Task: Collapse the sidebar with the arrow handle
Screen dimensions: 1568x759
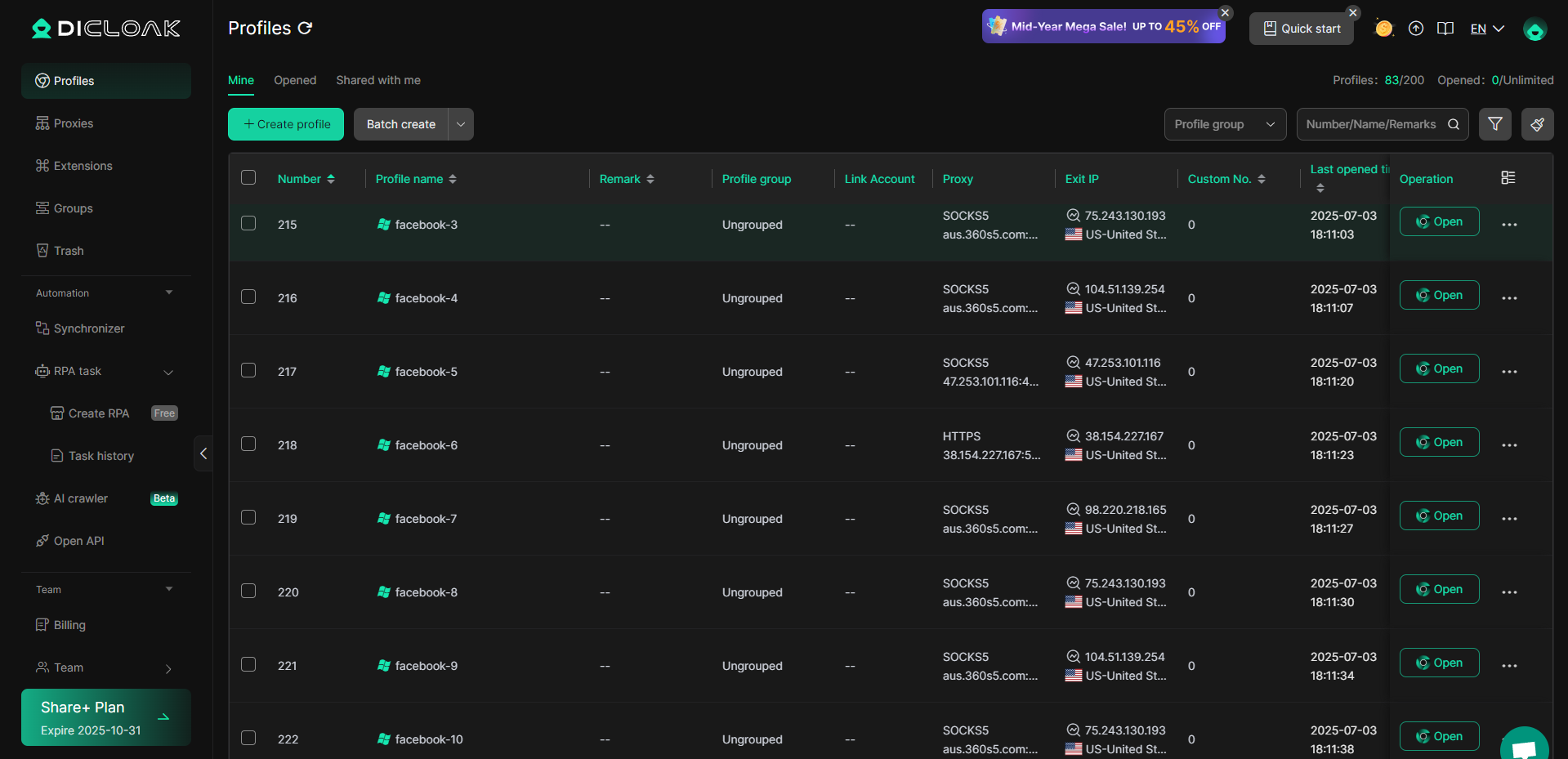Action: click(x=203, y=453)
